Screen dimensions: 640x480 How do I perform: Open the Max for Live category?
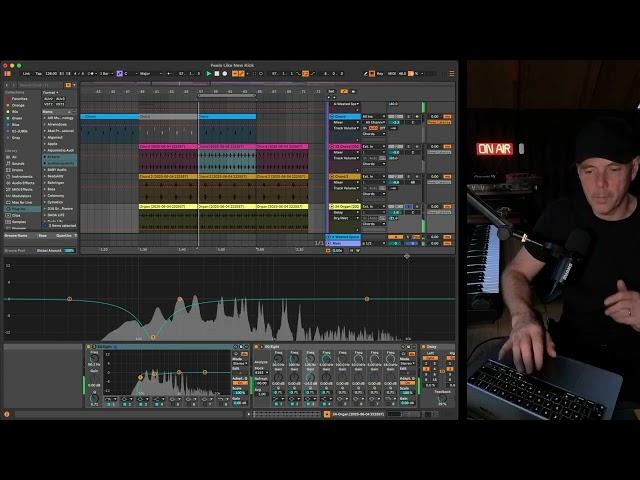pos(22,202)
